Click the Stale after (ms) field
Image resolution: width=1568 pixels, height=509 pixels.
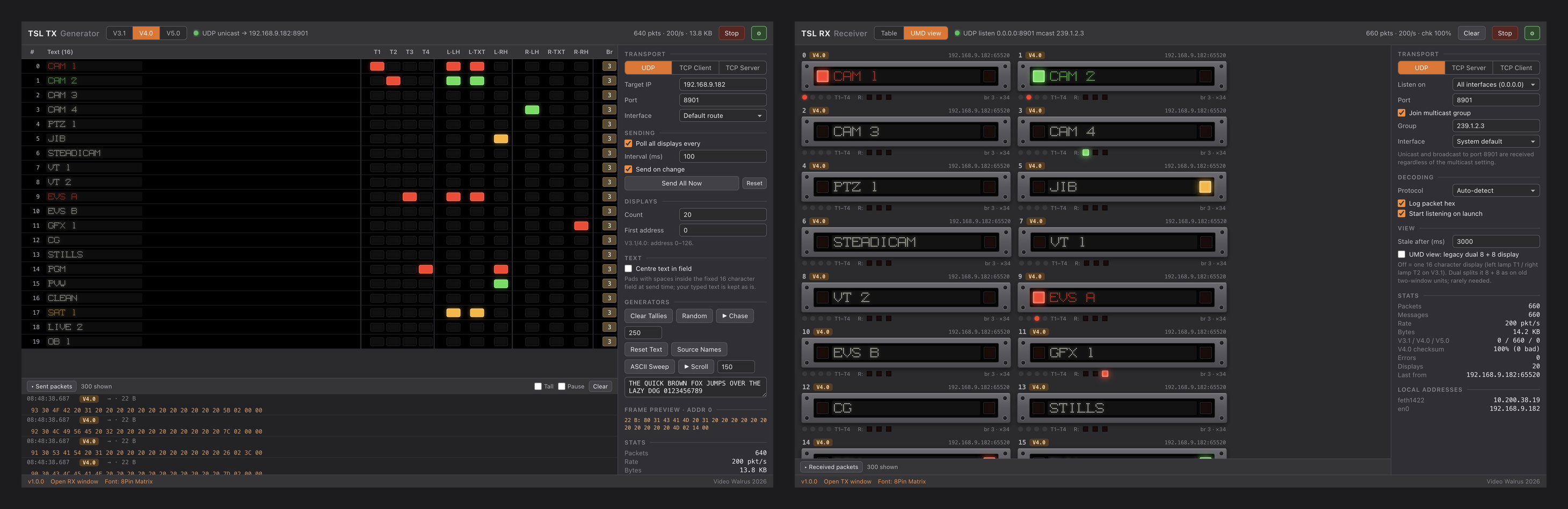click(x=1496, y=242)
